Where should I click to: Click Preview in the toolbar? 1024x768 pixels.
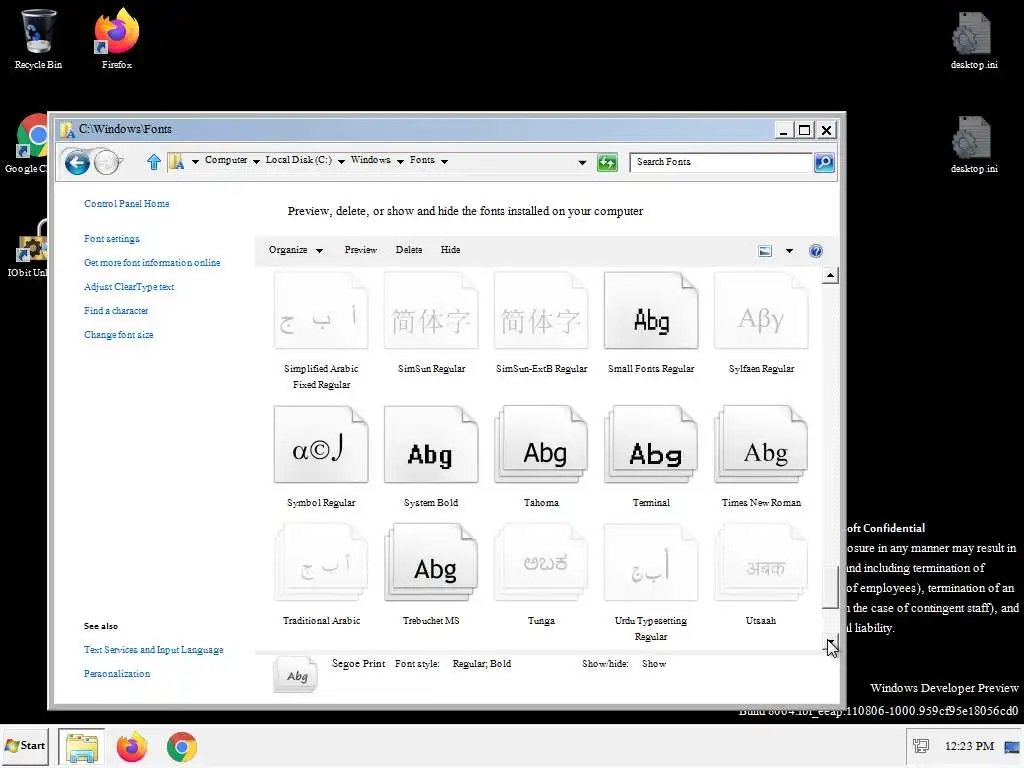[x=360, y=250]
